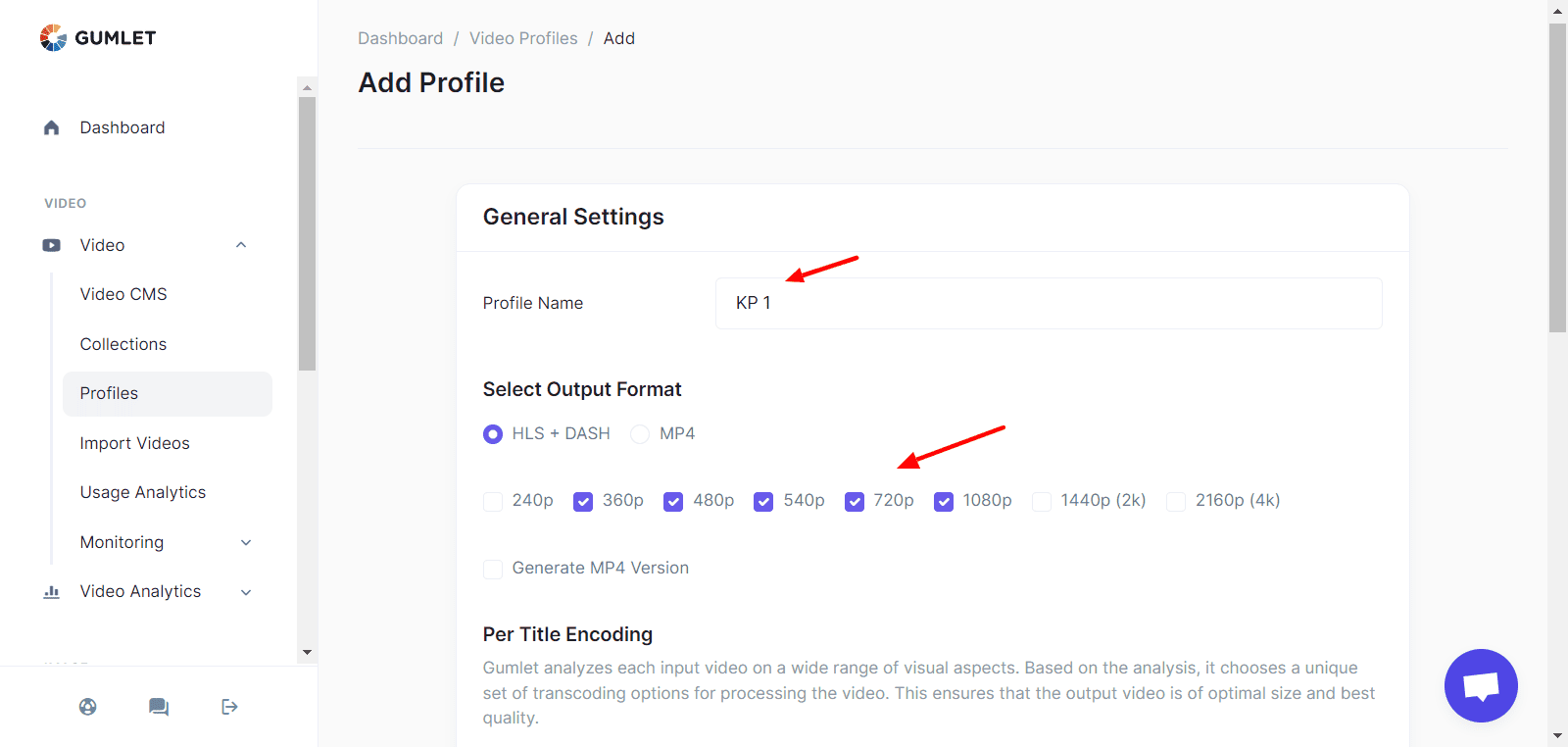The image size is (1568, 747).
Task: Open Video CMS in sidebar
Action: tap(123, 294)
